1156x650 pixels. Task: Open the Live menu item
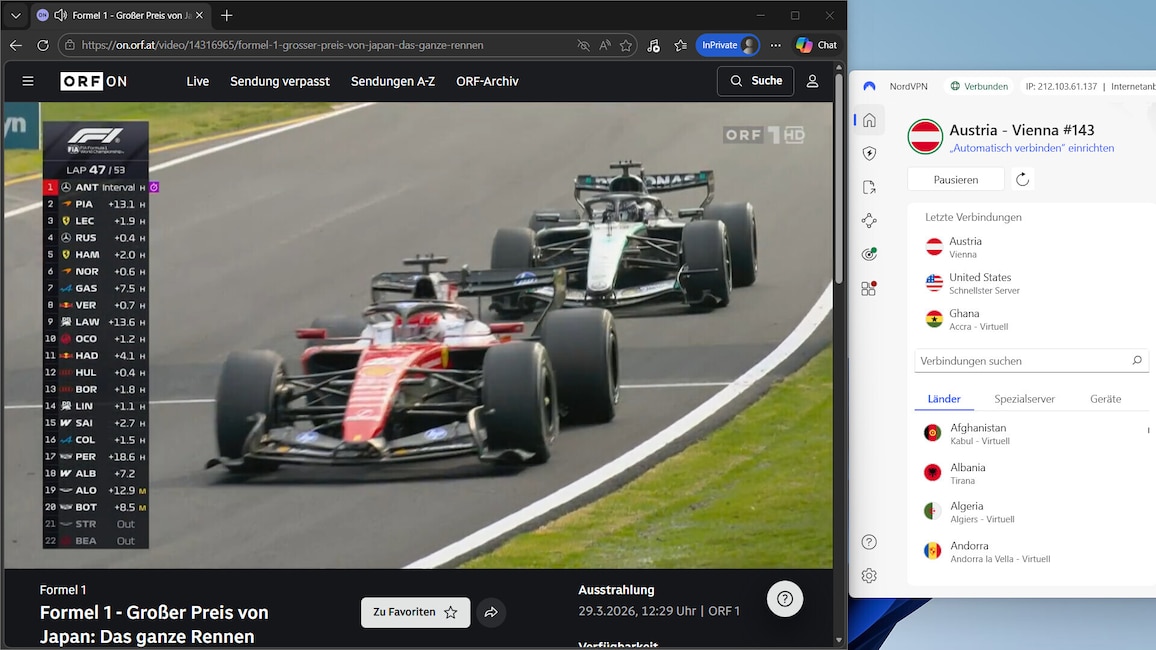[198, 81]
